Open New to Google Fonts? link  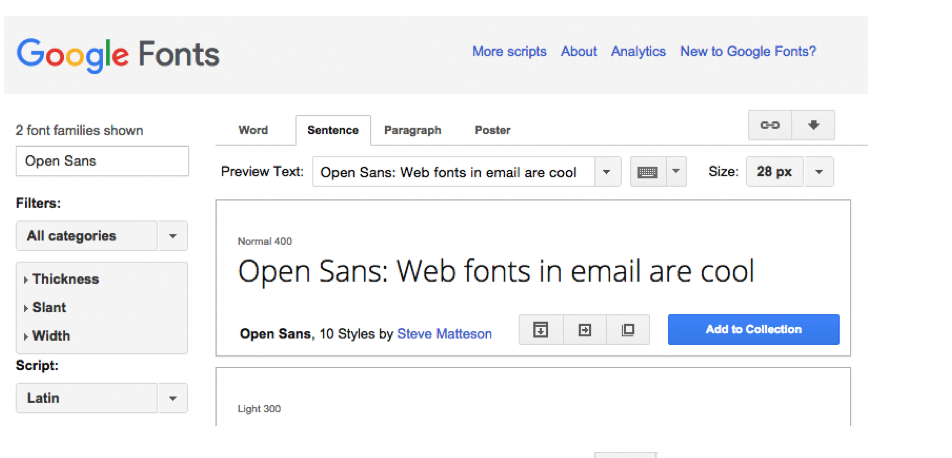748,52
